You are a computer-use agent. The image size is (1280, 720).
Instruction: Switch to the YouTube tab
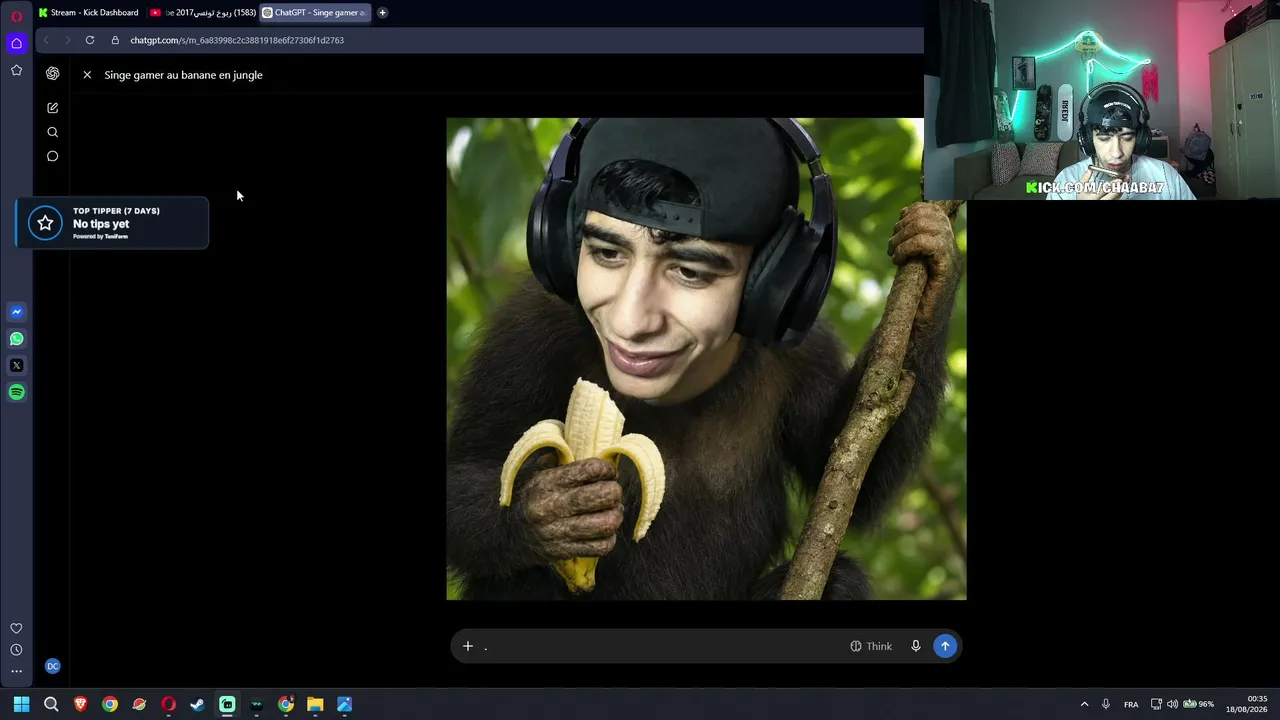click(202, 13)
